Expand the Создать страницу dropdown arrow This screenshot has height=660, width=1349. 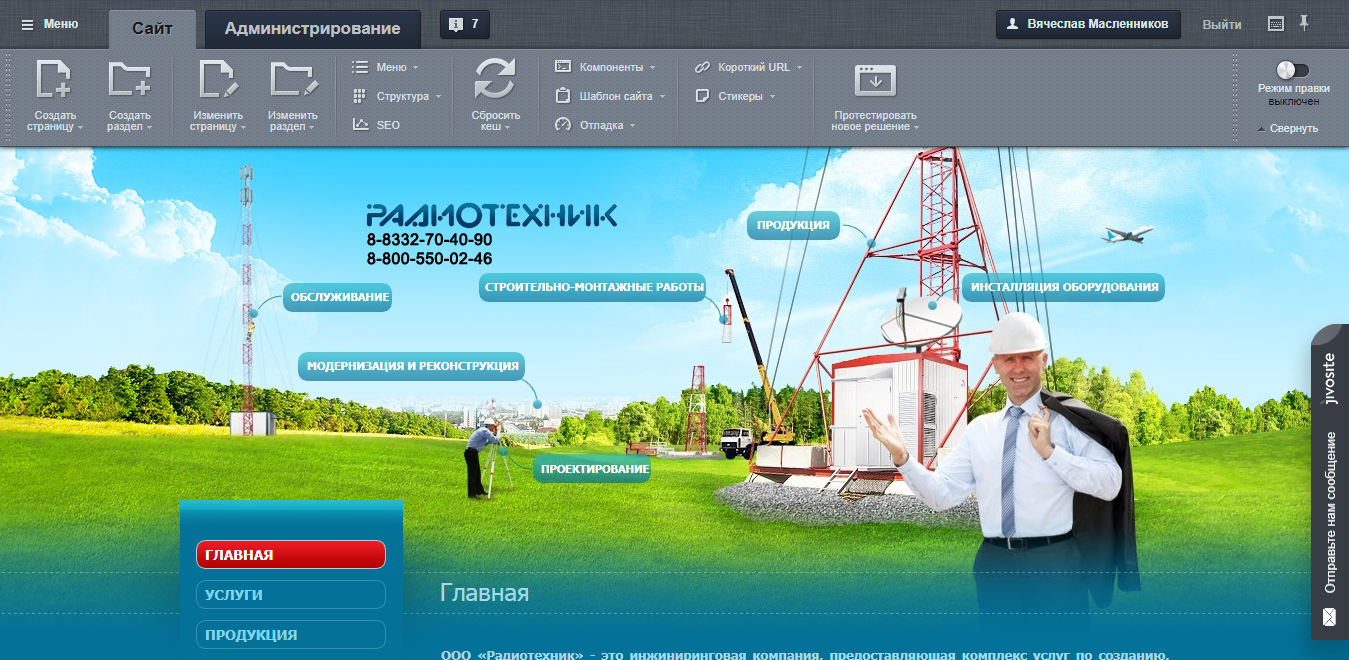pyautogui.click(x=80, y=128)
